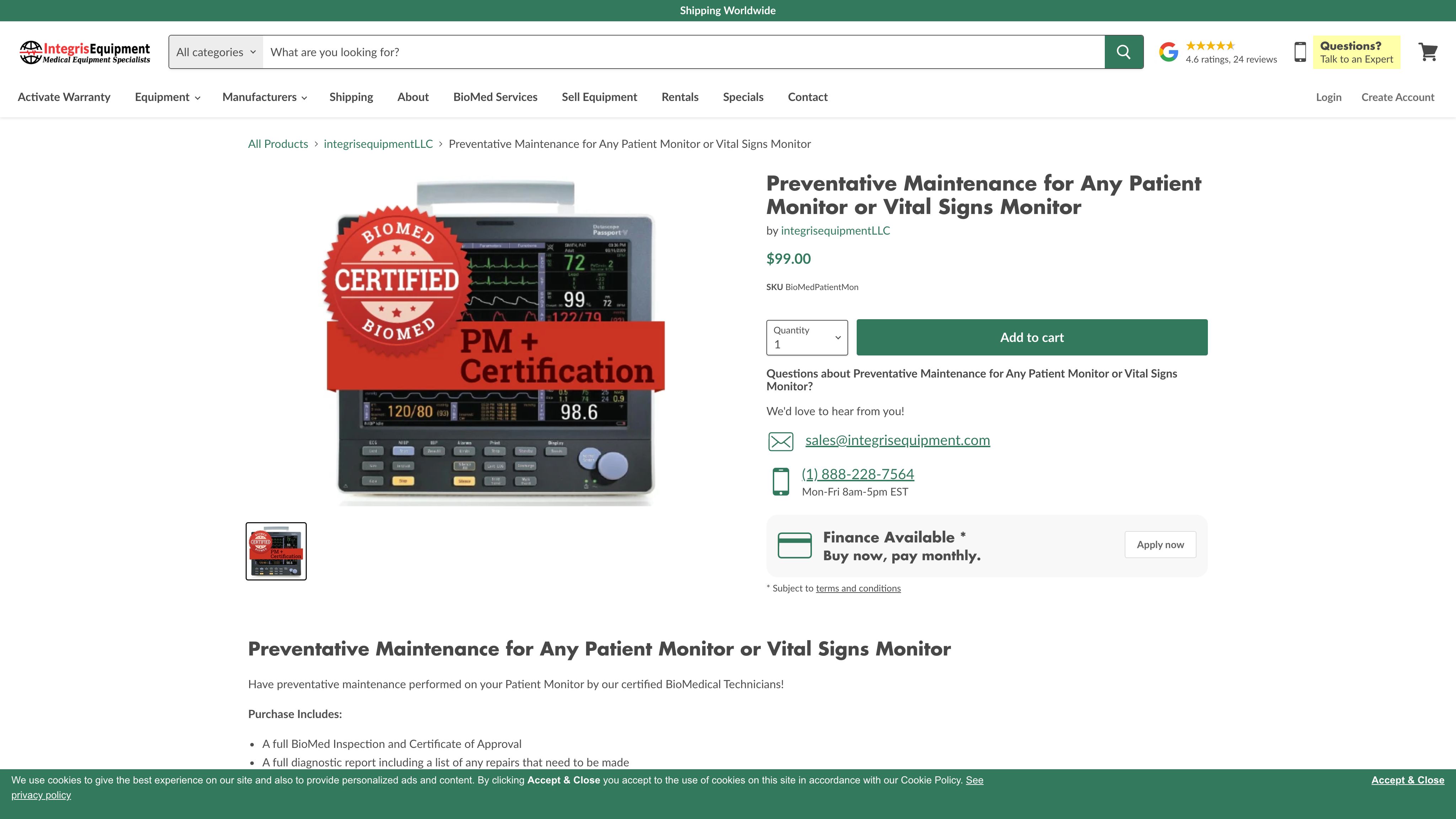1456x819 pixels.
Task: Click the green phone icon by number
Action: coord(781,482)
